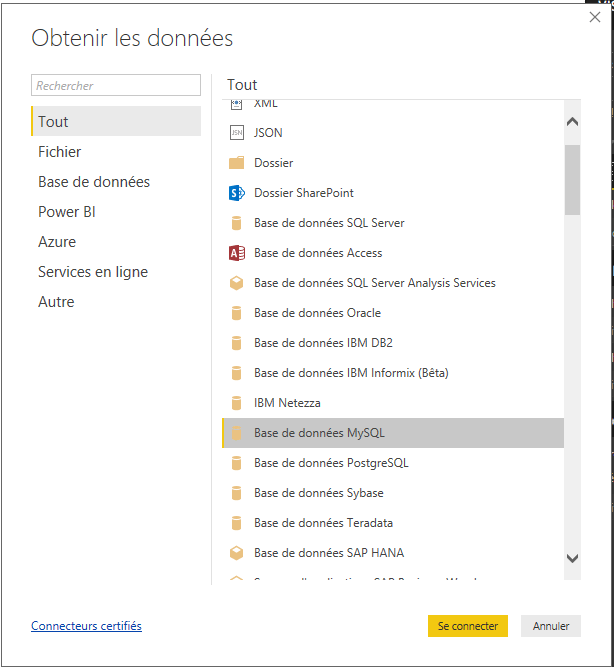Click the IBM DB2 database icon
The width and height of the screenshot is (614, 667).
click(237, 343)
